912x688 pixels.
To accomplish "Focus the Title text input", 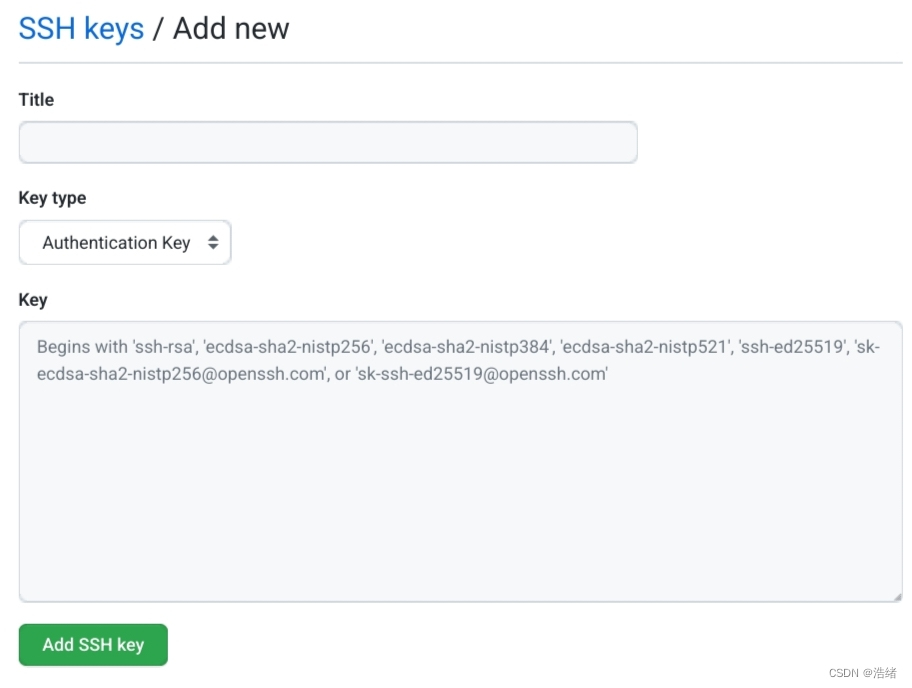I will (x=328, y=142).
